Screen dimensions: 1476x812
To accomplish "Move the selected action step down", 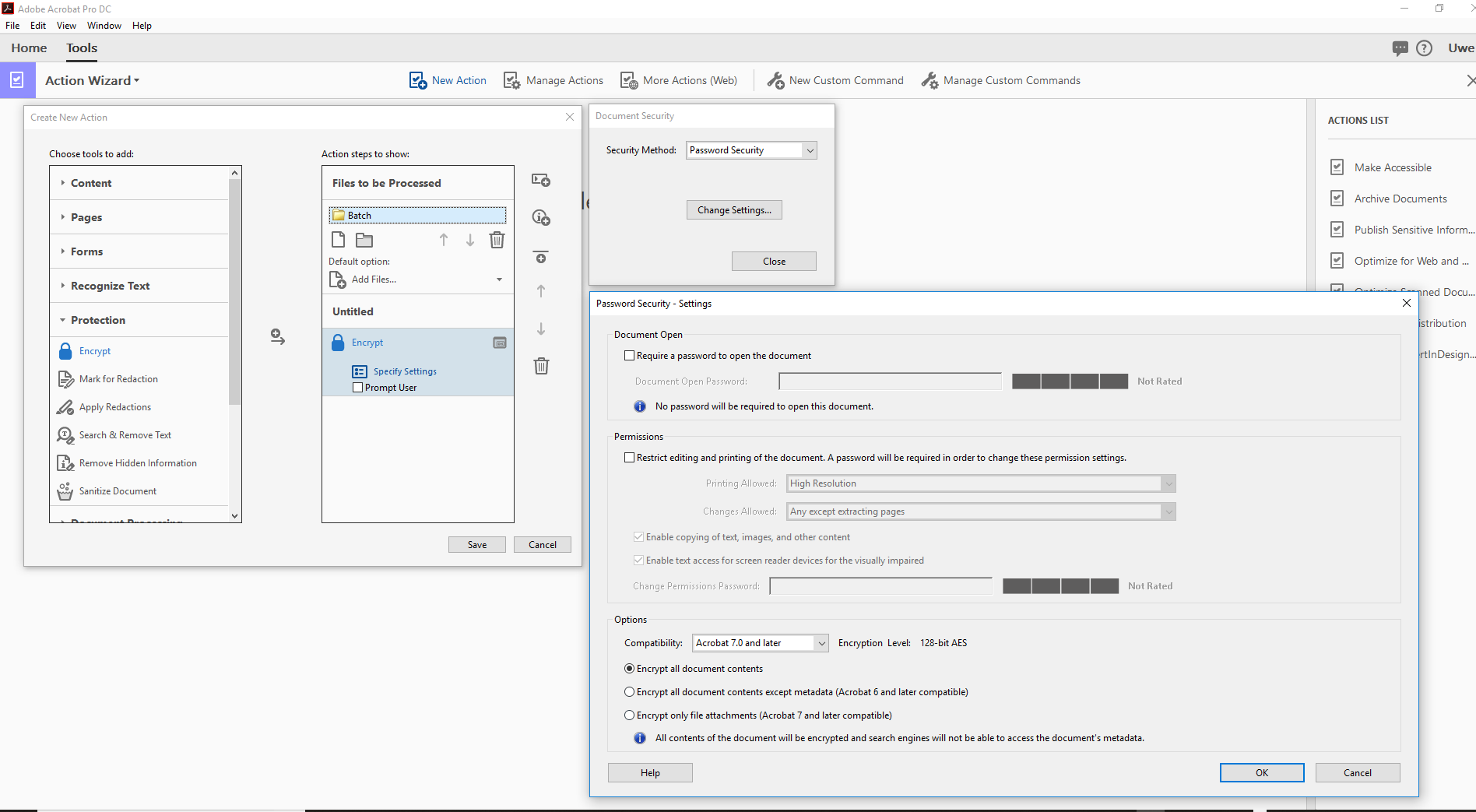I will pyautogui.click(x=541, y=329).
